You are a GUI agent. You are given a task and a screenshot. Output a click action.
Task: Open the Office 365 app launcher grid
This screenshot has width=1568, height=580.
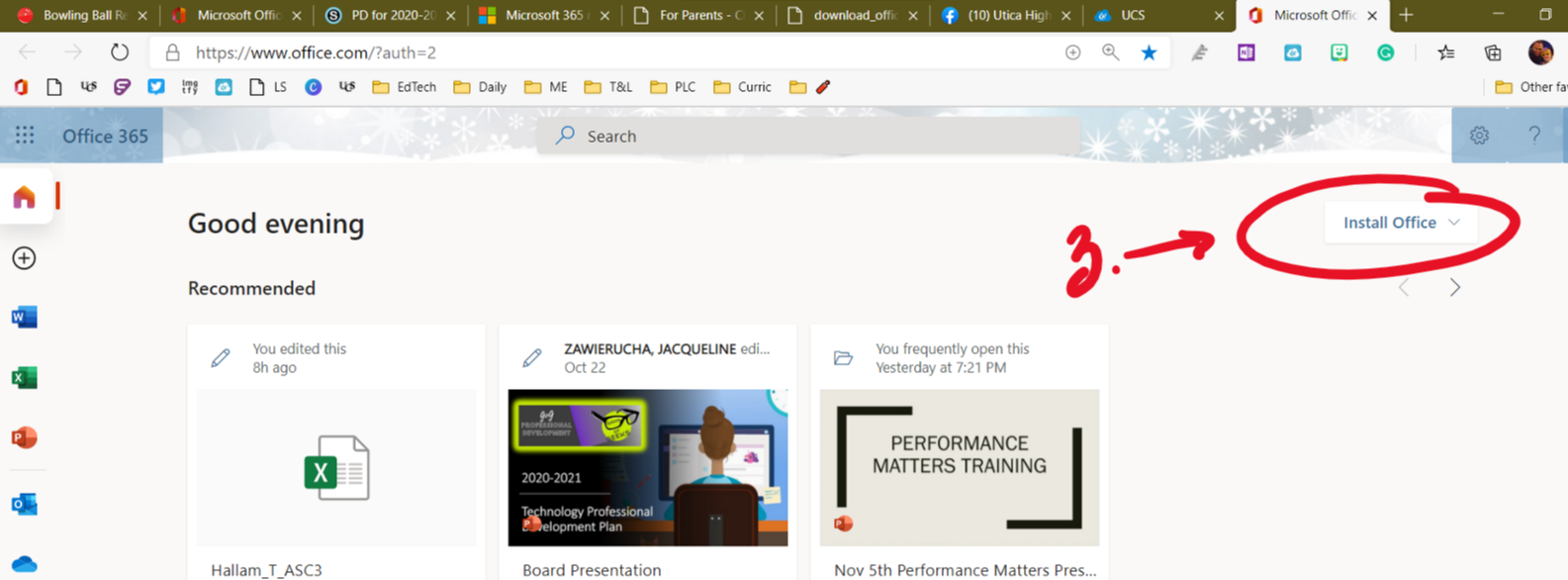click(x=25, y=136)
